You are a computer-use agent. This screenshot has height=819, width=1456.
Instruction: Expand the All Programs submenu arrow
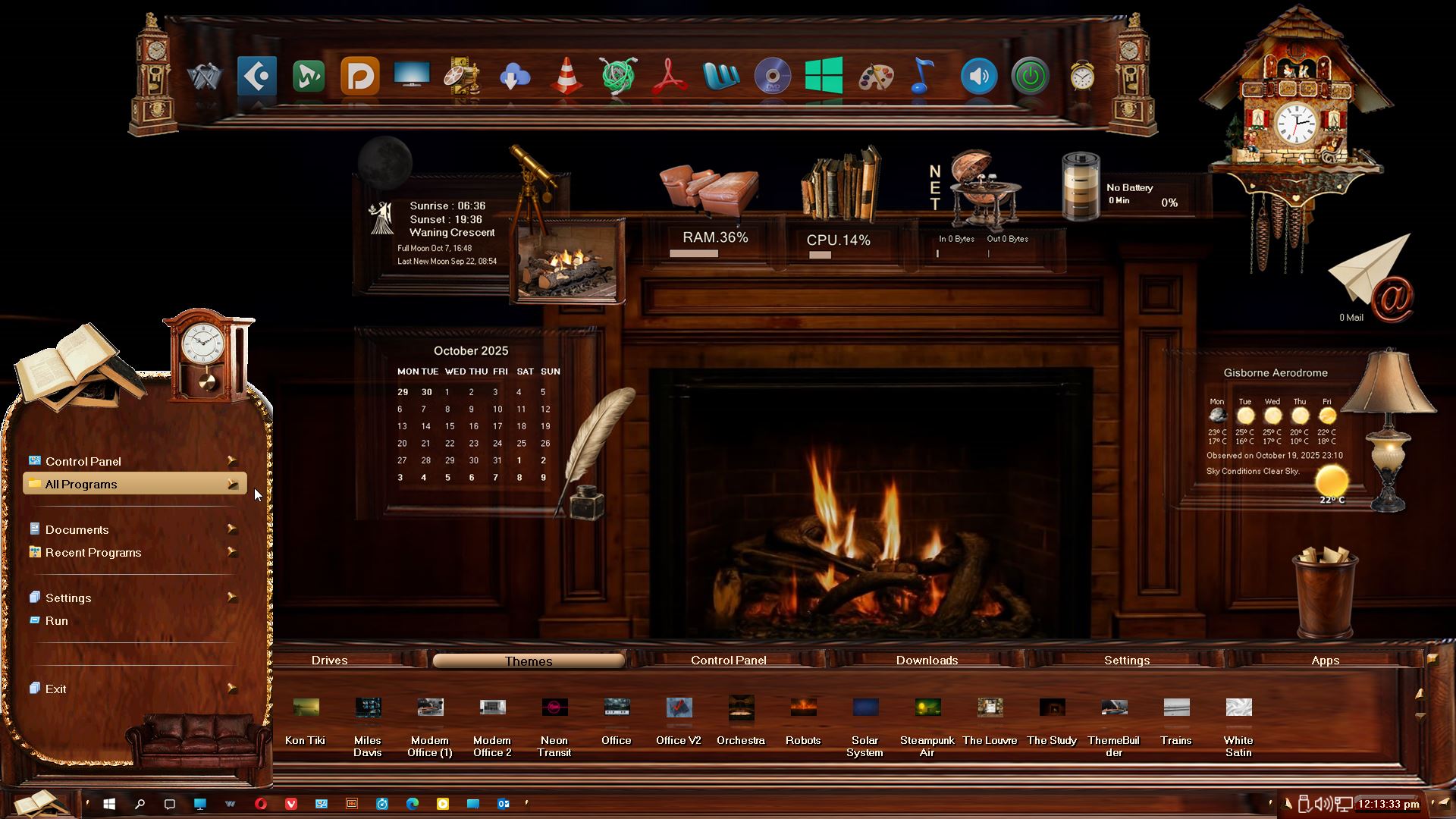click(233, 484)
